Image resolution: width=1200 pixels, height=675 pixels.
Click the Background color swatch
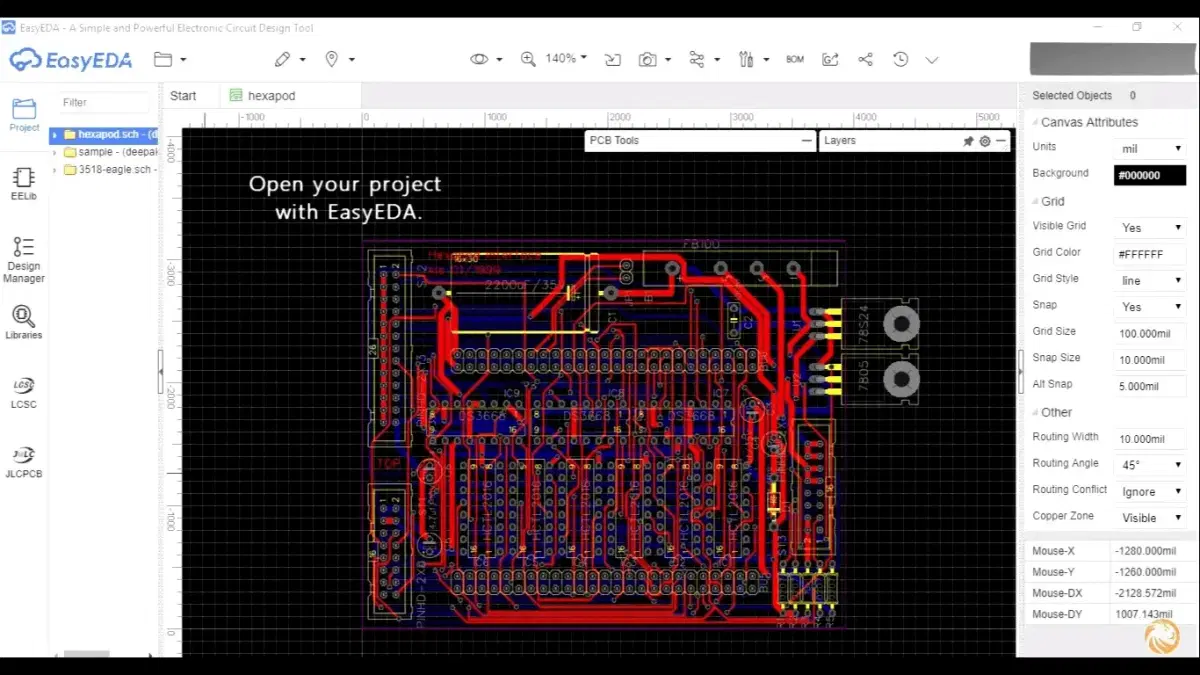[1150, 175]
